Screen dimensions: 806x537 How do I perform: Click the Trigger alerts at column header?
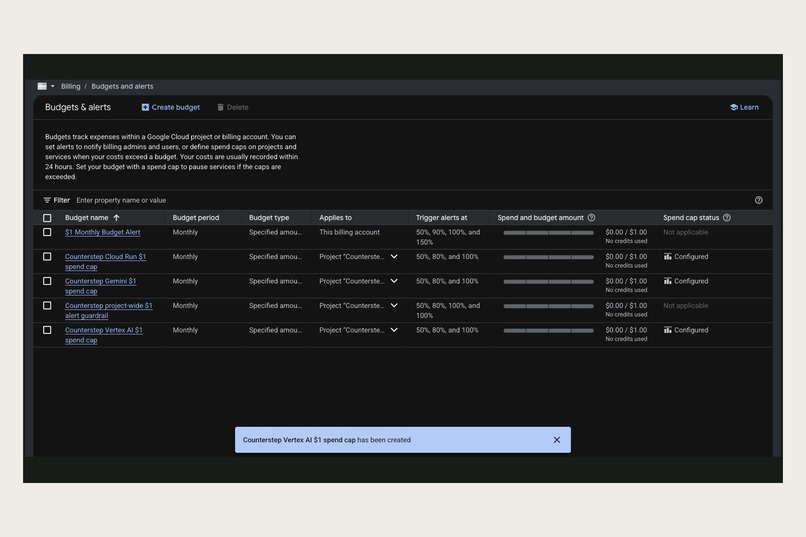442,218
